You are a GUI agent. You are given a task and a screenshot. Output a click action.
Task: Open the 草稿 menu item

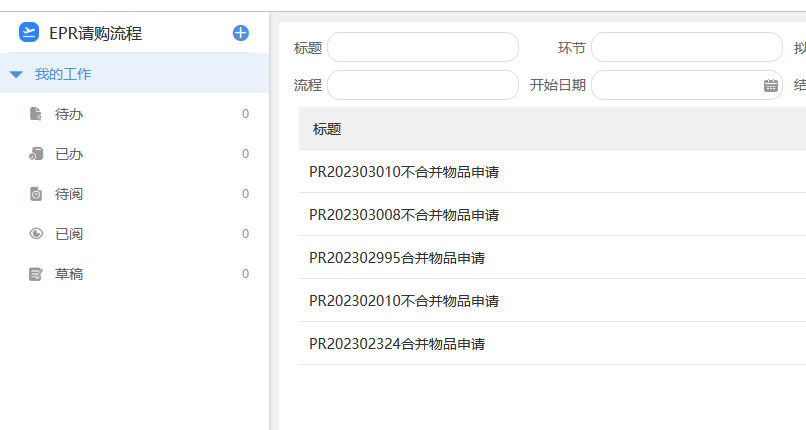[x=69, y=274]
